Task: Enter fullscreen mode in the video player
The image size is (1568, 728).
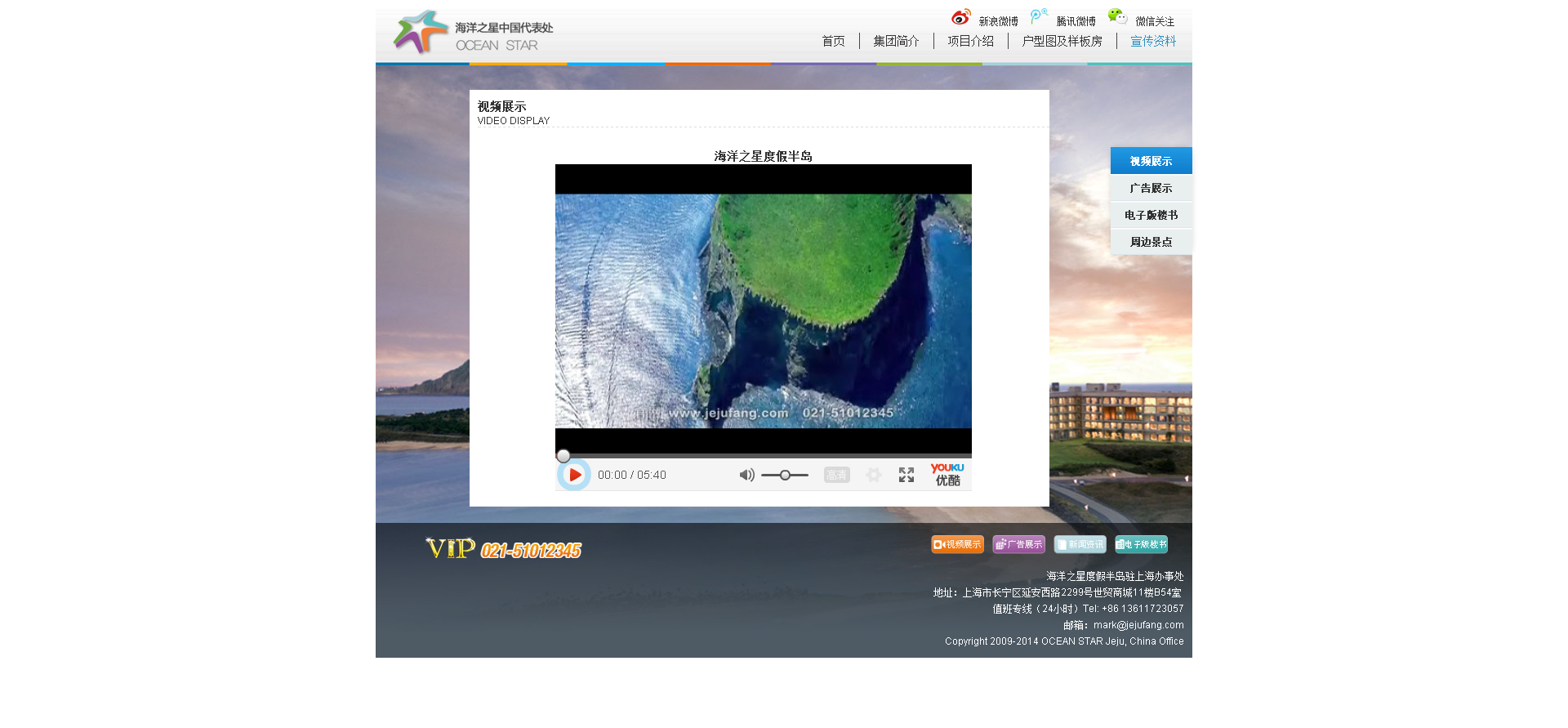Action: 906,476
